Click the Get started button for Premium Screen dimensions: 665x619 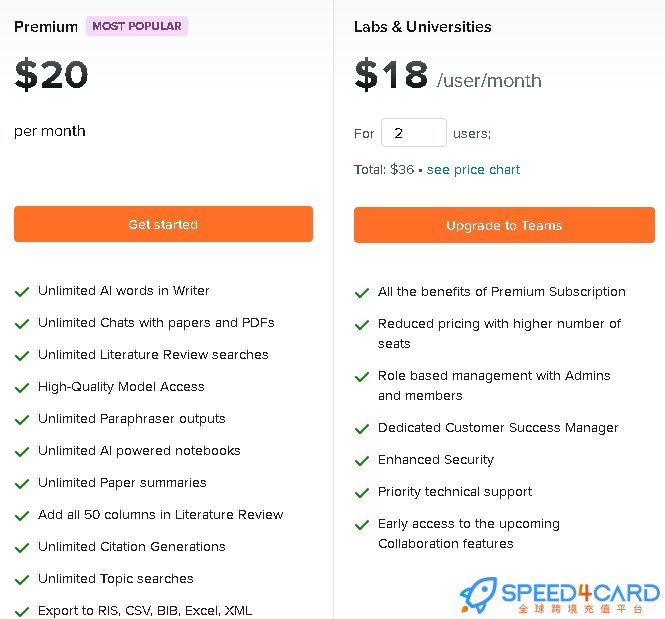click(x=163, y=224)
